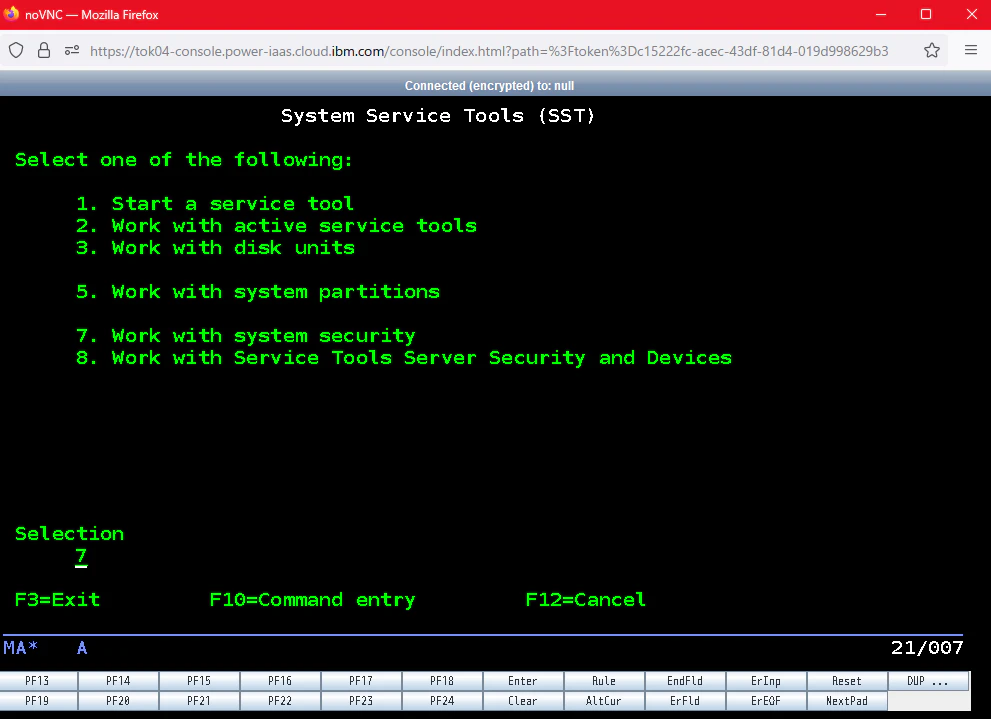The width and height of the screenshot is (991, 719).
Task: Click the PF17 key button
Action: click(361, 680)
